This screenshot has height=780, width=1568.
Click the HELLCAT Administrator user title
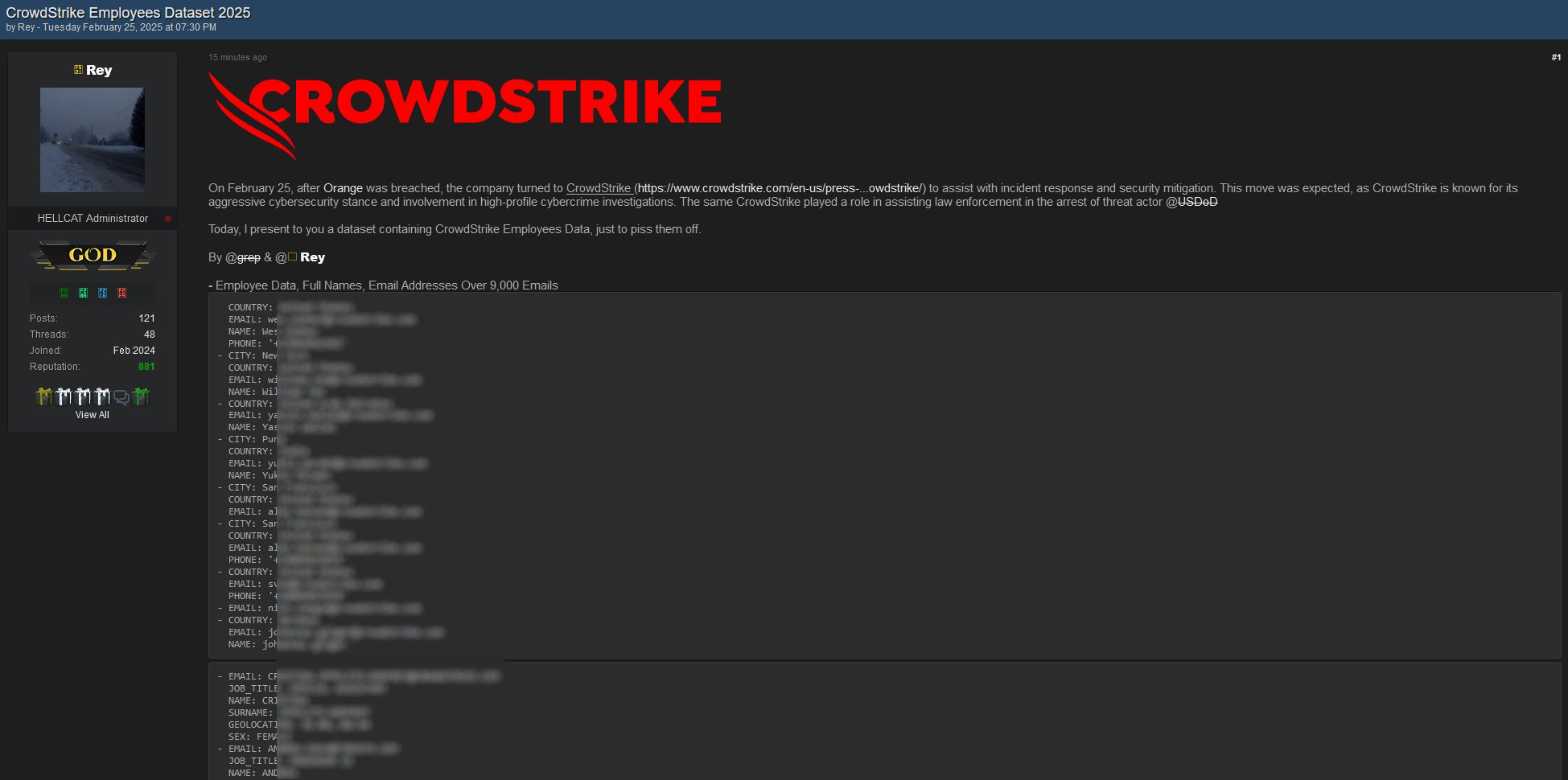(x=93, y=219)
